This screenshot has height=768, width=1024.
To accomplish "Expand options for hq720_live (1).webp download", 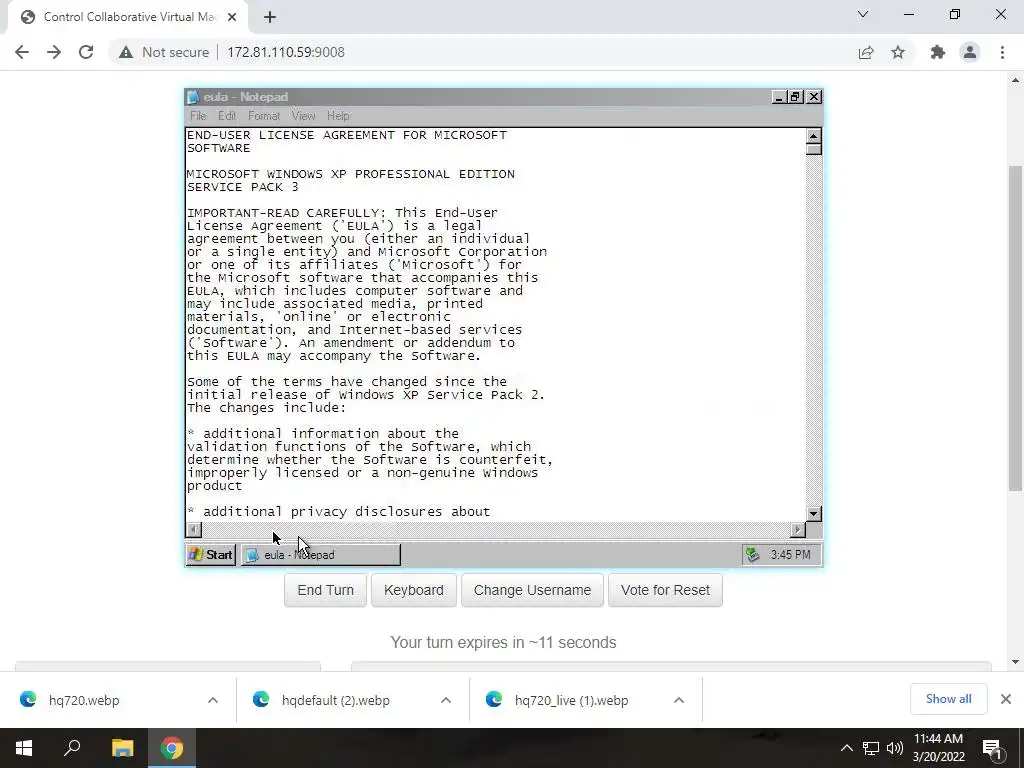I will pyautogui.click(x=679, y=700).
